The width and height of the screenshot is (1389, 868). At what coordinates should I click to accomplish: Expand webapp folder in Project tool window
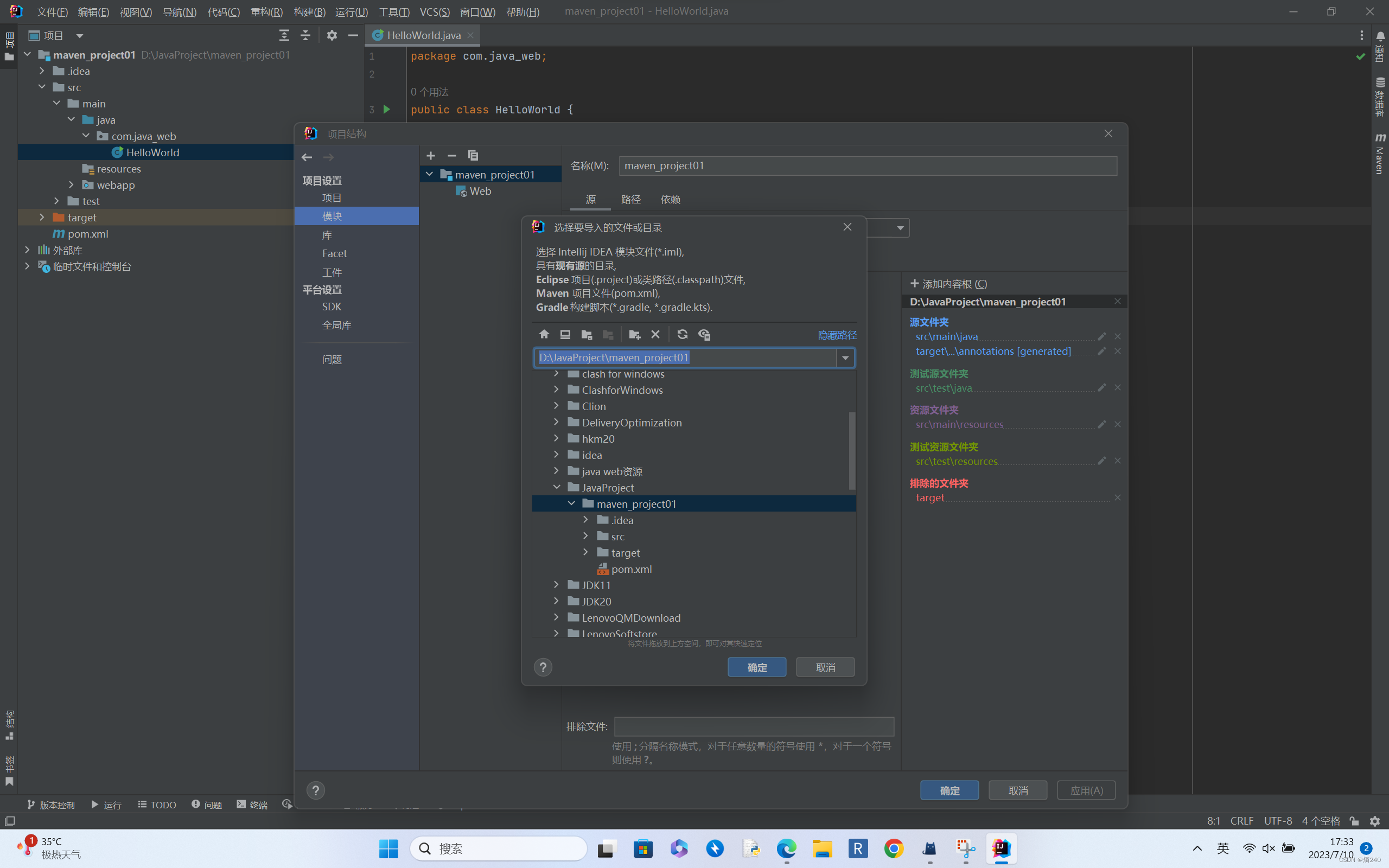point(71,184)
